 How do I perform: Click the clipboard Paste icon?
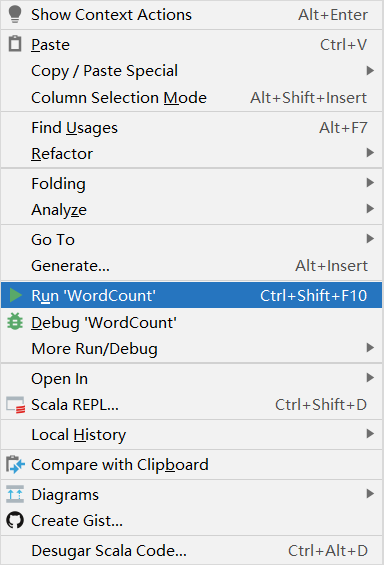15,44
